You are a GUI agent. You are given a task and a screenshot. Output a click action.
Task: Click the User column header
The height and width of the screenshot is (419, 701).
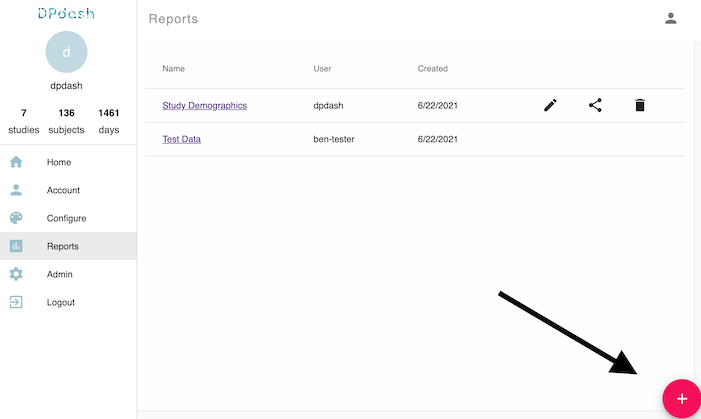coord(322,68)
